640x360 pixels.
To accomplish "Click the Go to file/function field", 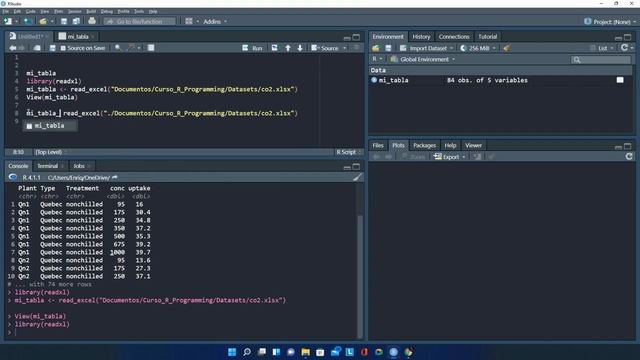I will point(140,22).
